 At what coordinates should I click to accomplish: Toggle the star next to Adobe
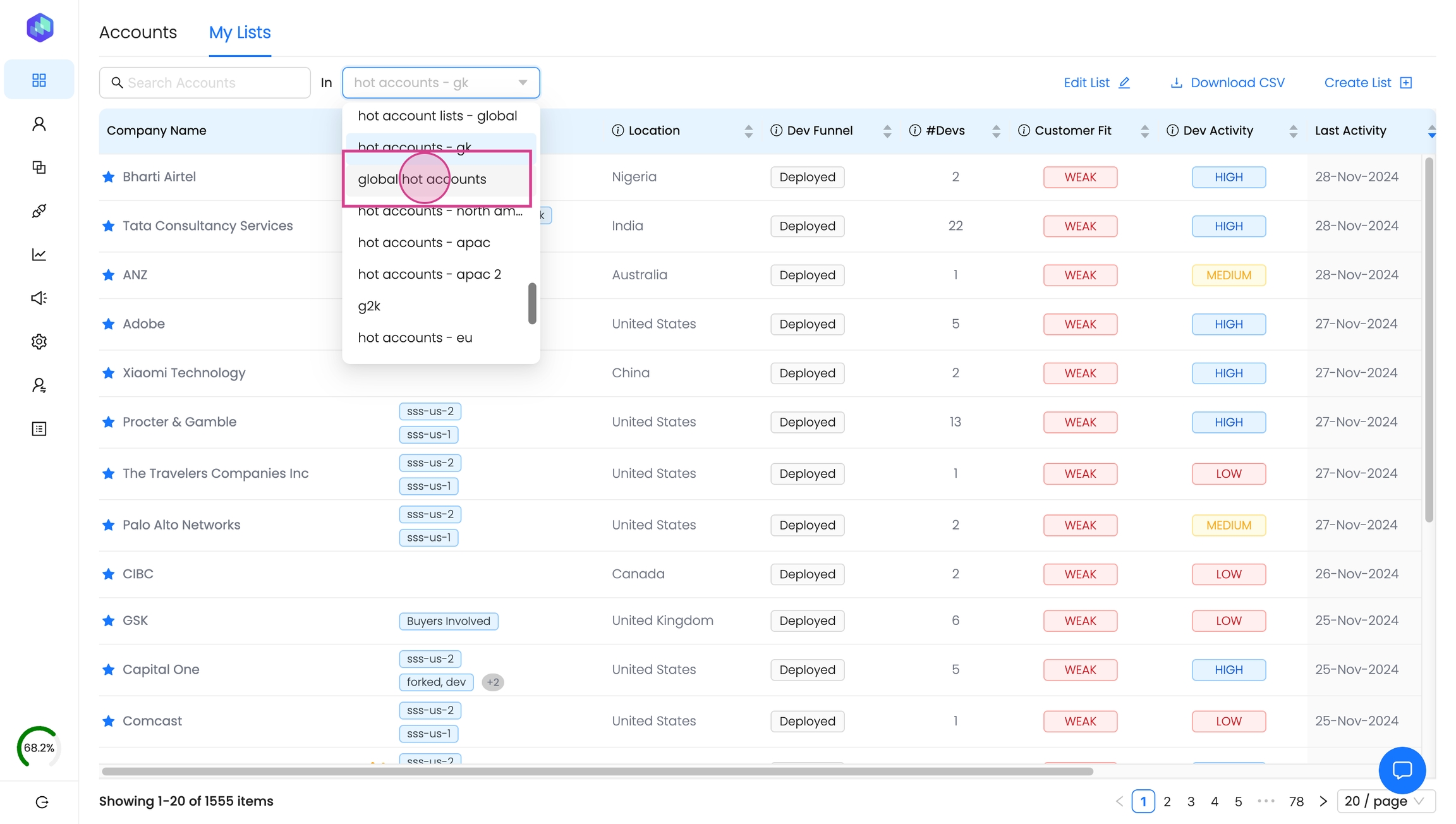[x=109, y=324]
